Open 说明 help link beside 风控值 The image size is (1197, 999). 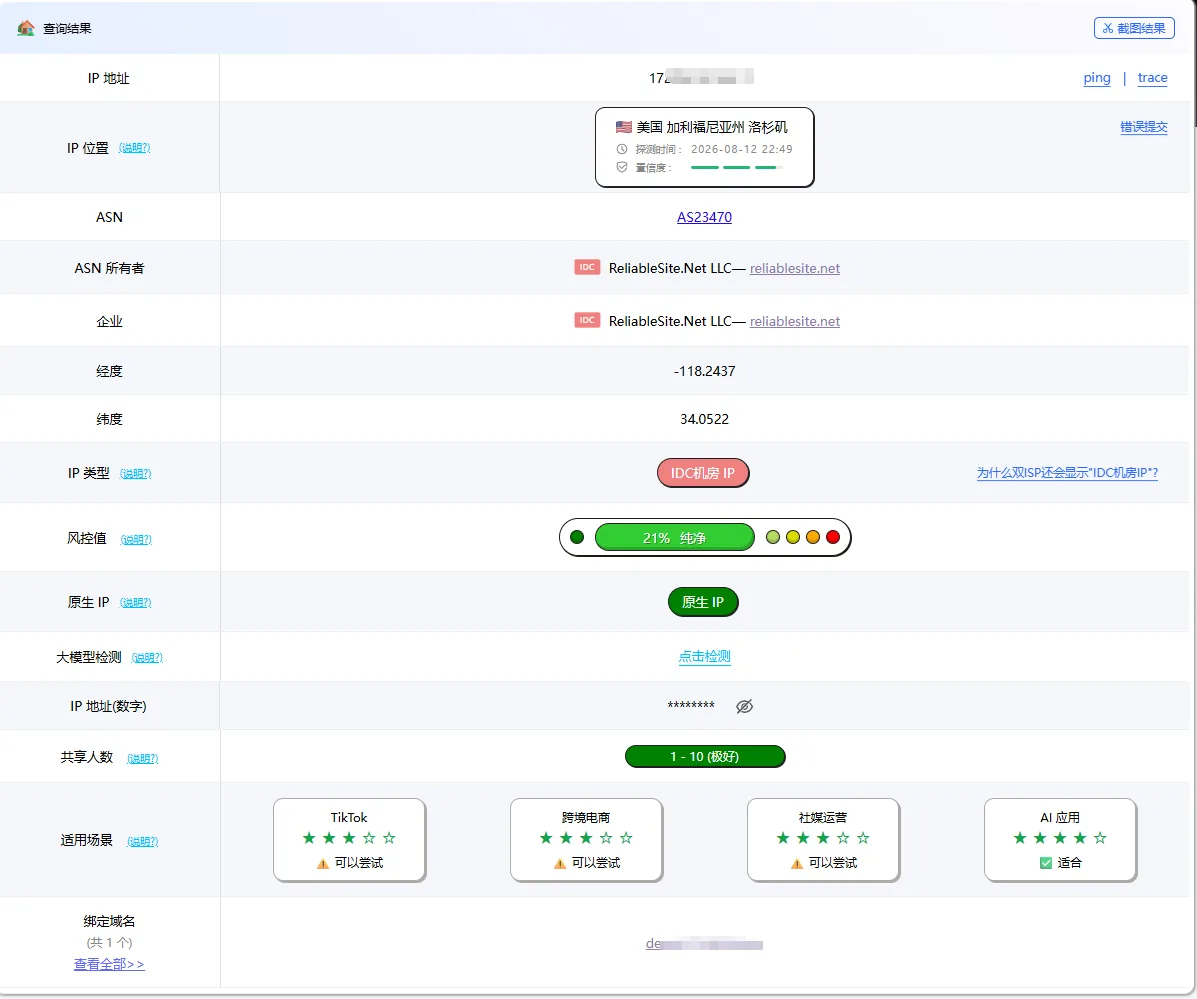[136, 540]
